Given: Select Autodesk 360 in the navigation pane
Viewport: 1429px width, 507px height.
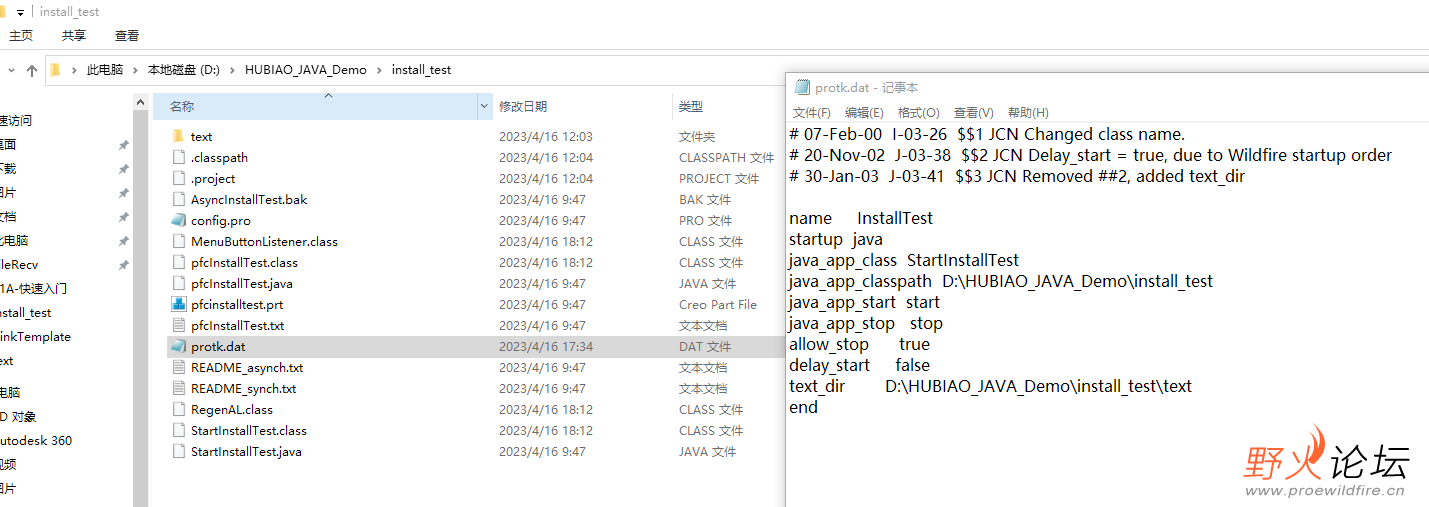Looking at the screenshot, I should (x=35, y=440).
